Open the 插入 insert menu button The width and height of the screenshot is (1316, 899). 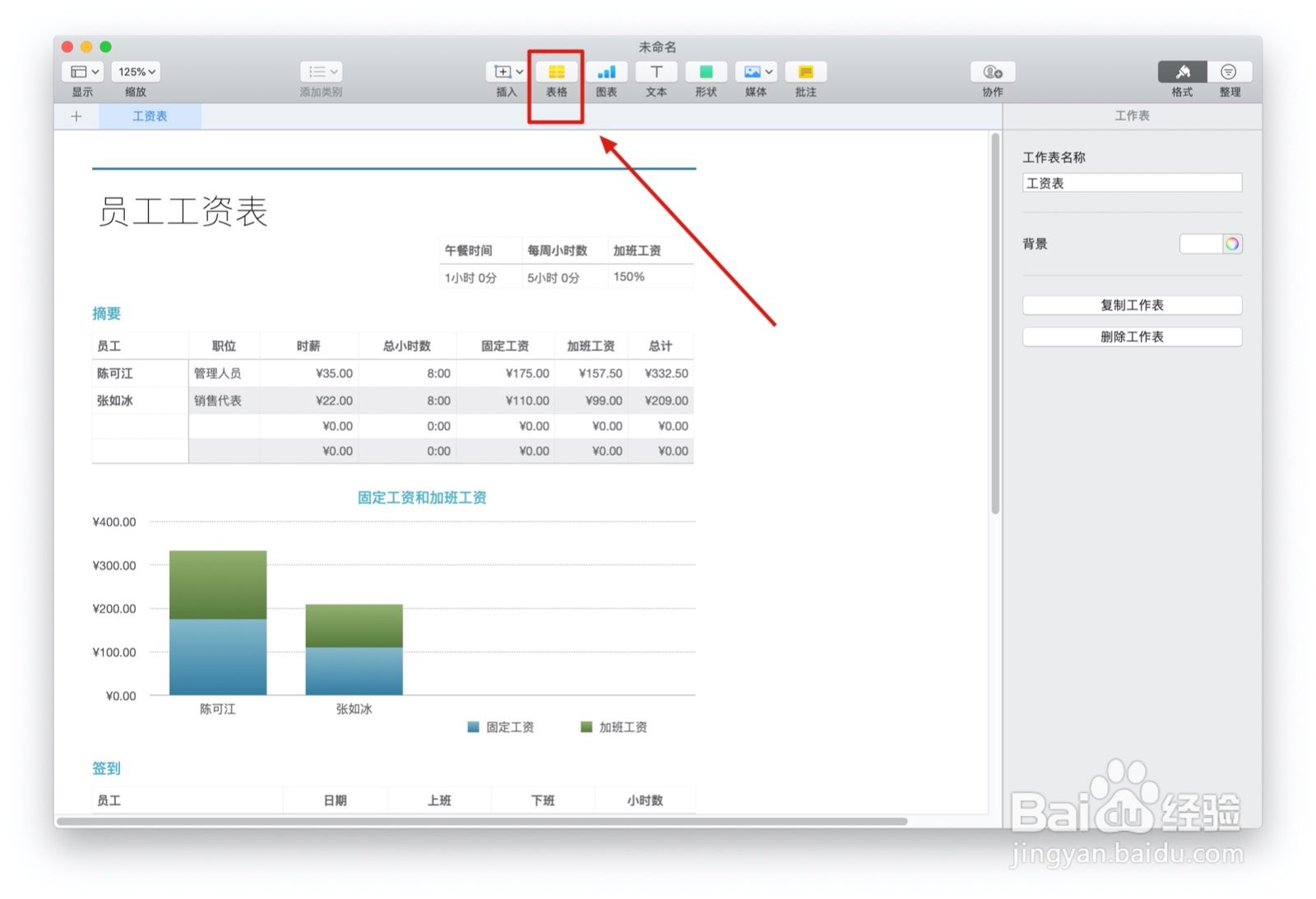coord(507,72)
